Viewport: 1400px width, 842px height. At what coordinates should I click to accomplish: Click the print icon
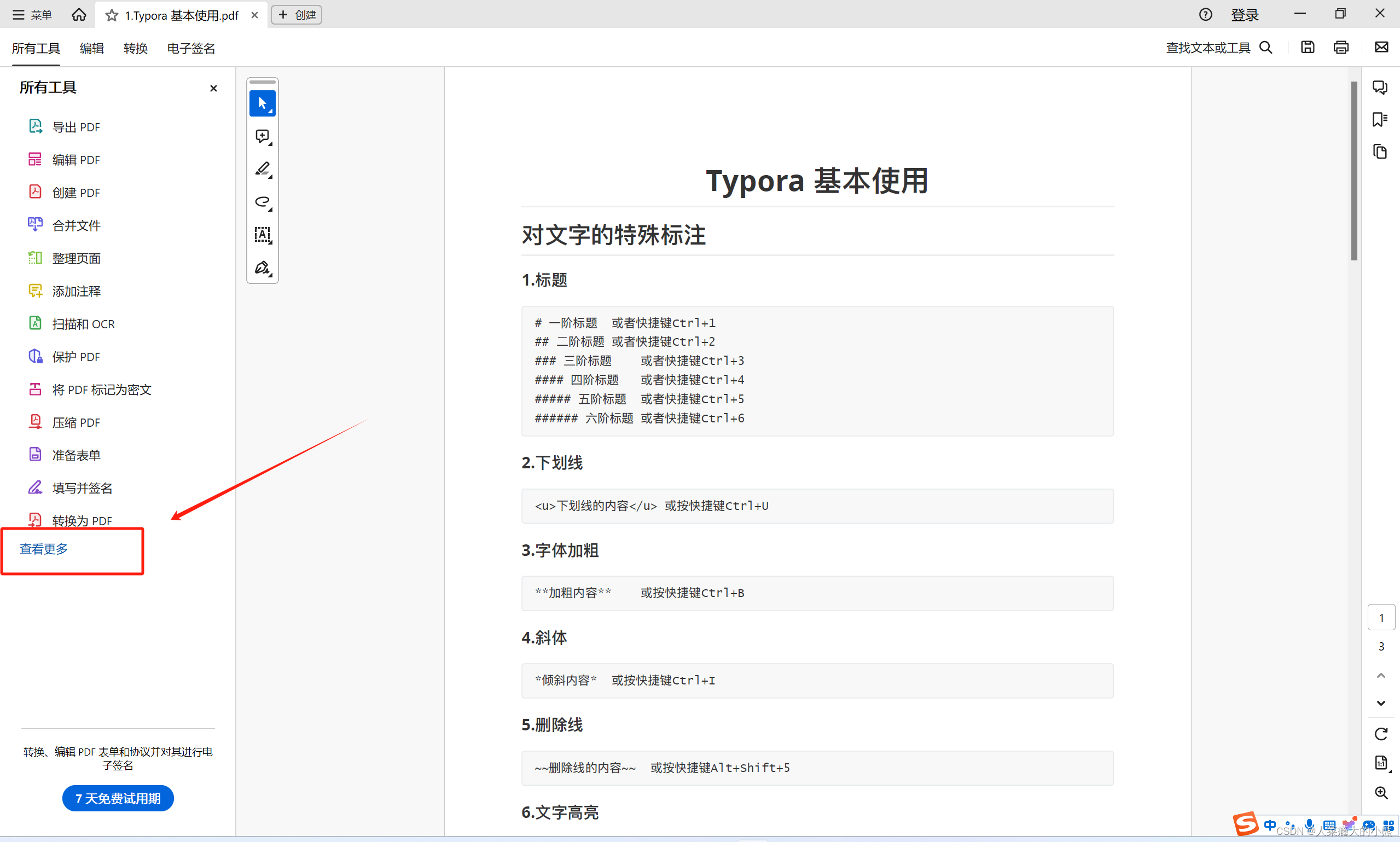1340,48
